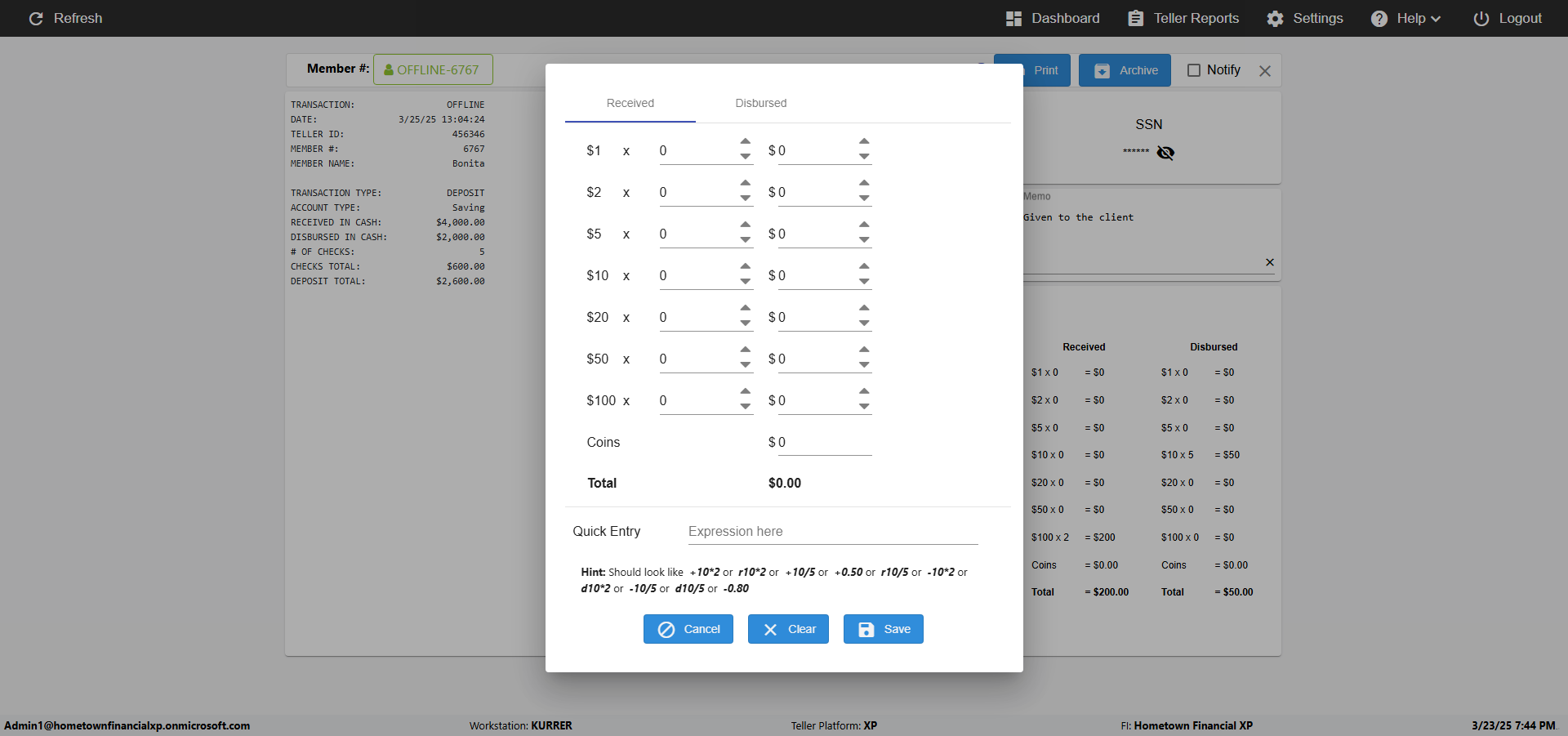Viewport: 1568px width, 736px height.
Task: Click the Archive box icon
Action: [x=1102, y=71]
